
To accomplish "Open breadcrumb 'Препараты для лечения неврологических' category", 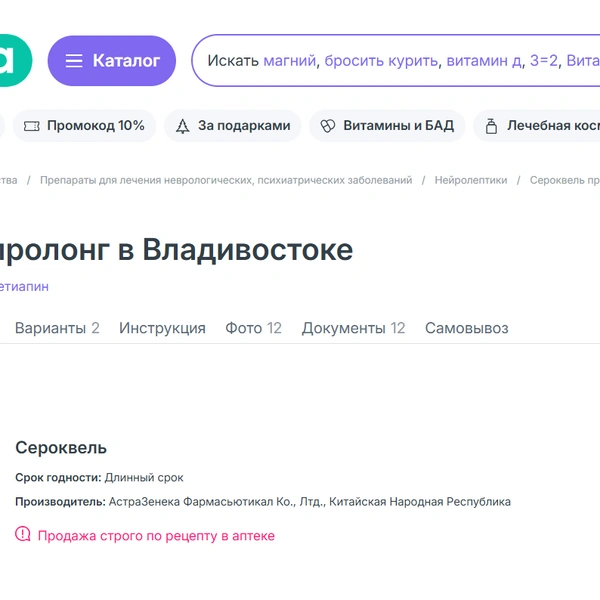I will [226, 180].
